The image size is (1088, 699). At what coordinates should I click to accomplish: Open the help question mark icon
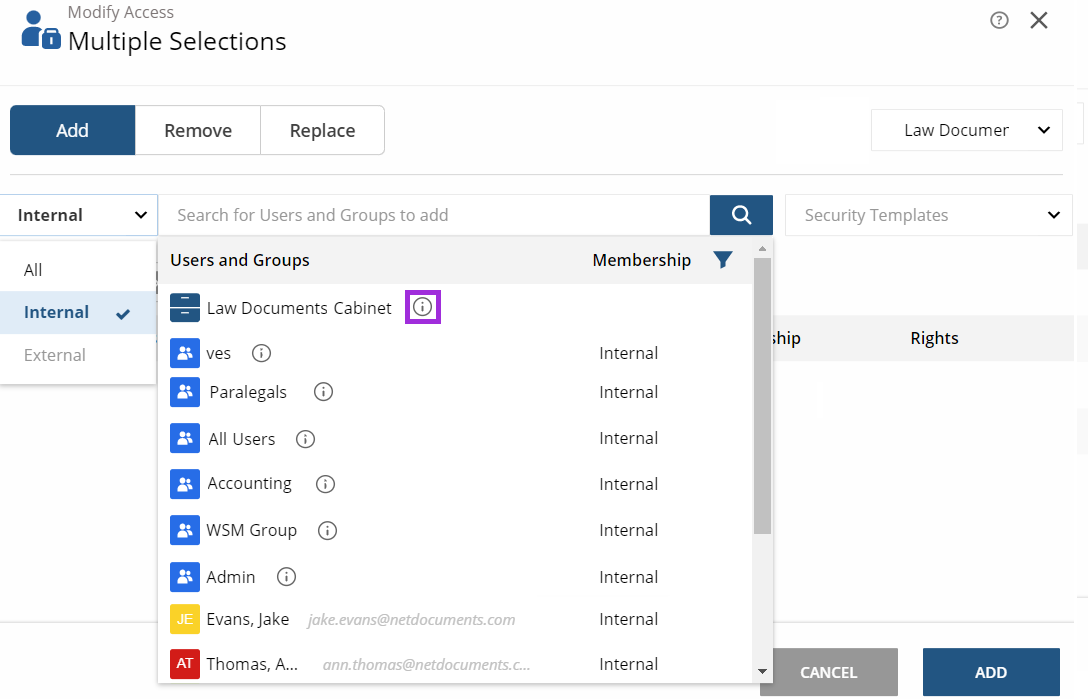pyautogui.click(x=999, y=21)
